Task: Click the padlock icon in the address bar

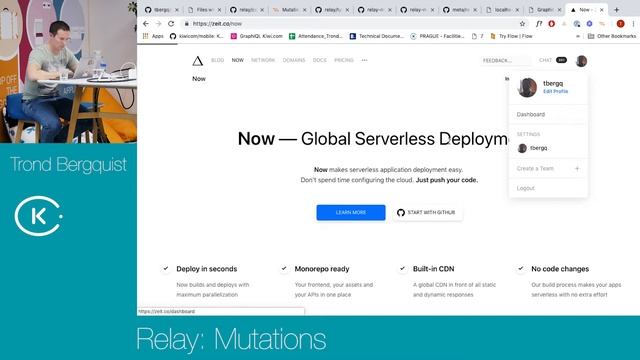Action: click(x=187, y=24)
